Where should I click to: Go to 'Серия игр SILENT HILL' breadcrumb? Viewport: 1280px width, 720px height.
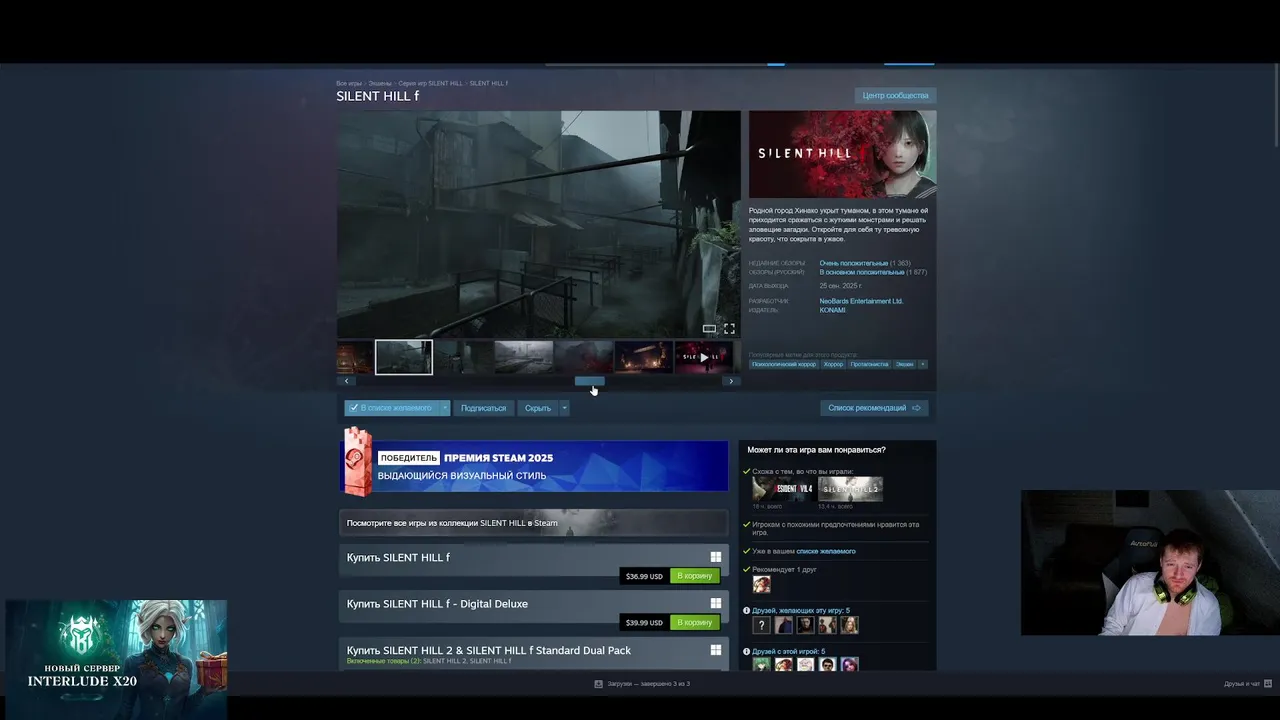click(430, 83)
